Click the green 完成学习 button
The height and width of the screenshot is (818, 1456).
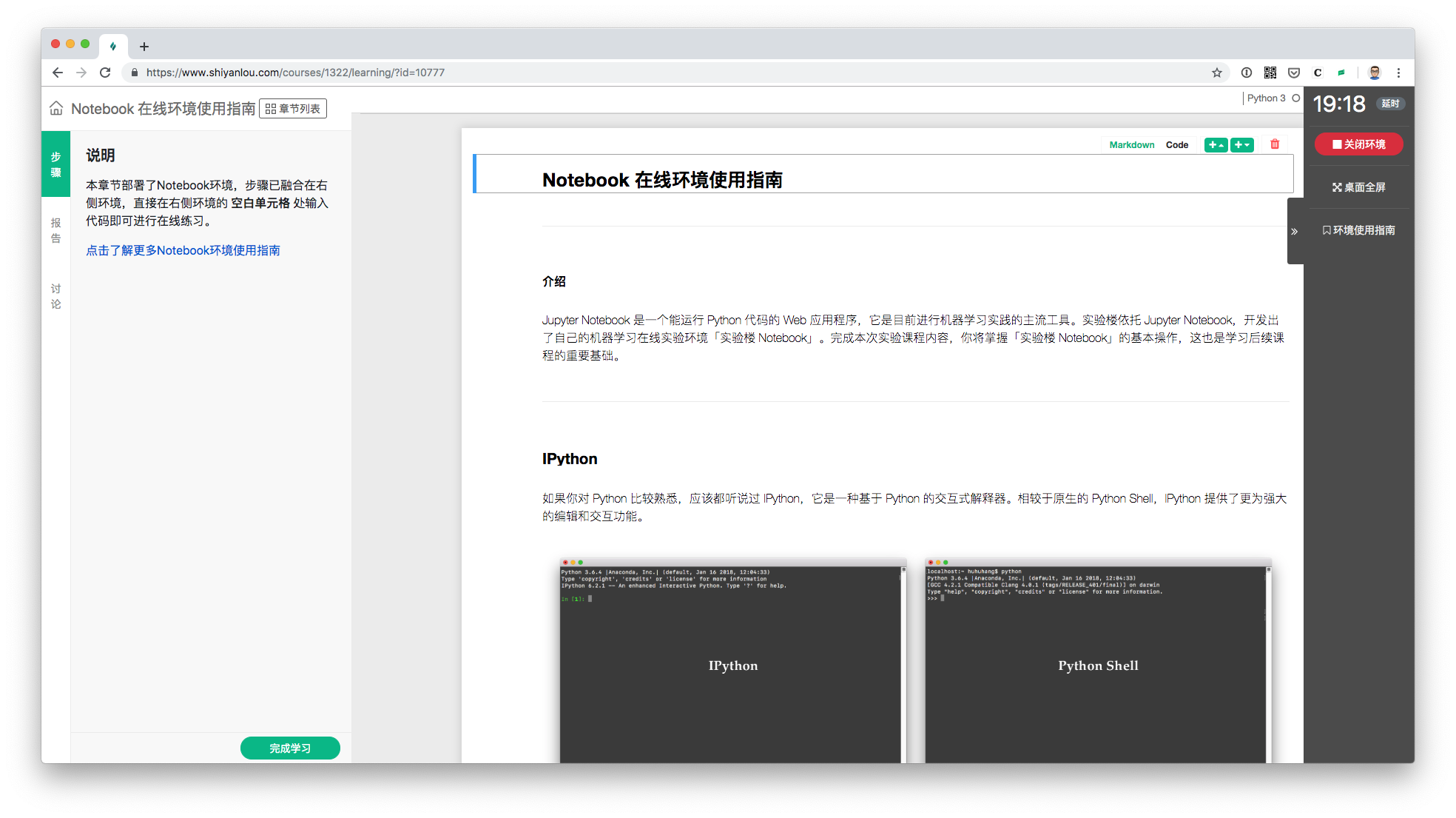coord(290,748)
